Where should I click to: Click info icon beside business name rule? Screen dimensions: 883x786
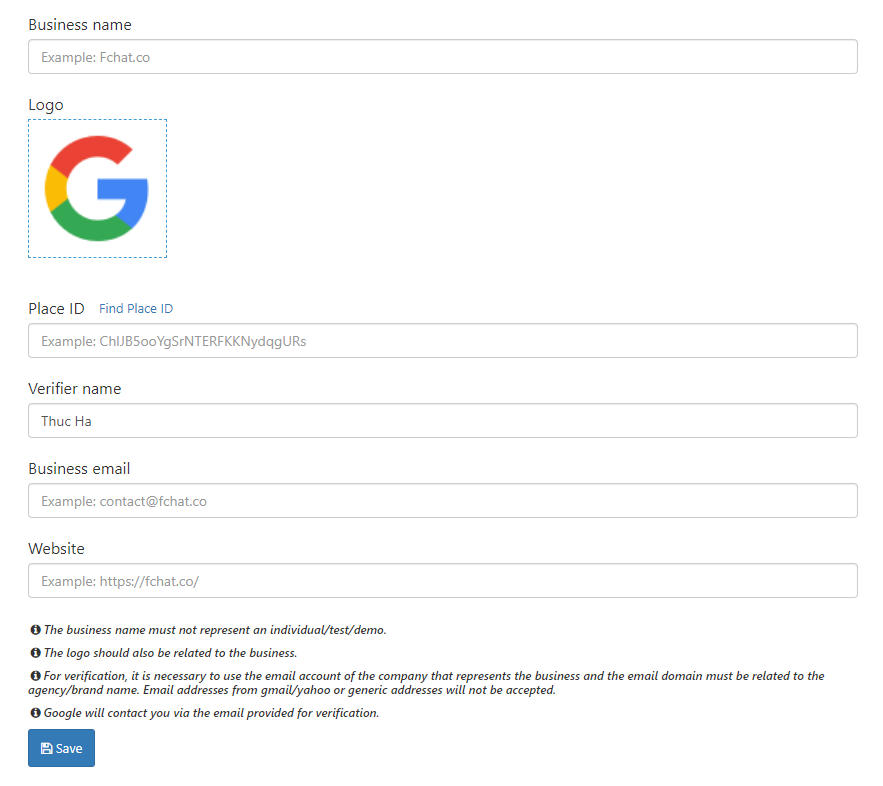point(35,629)
